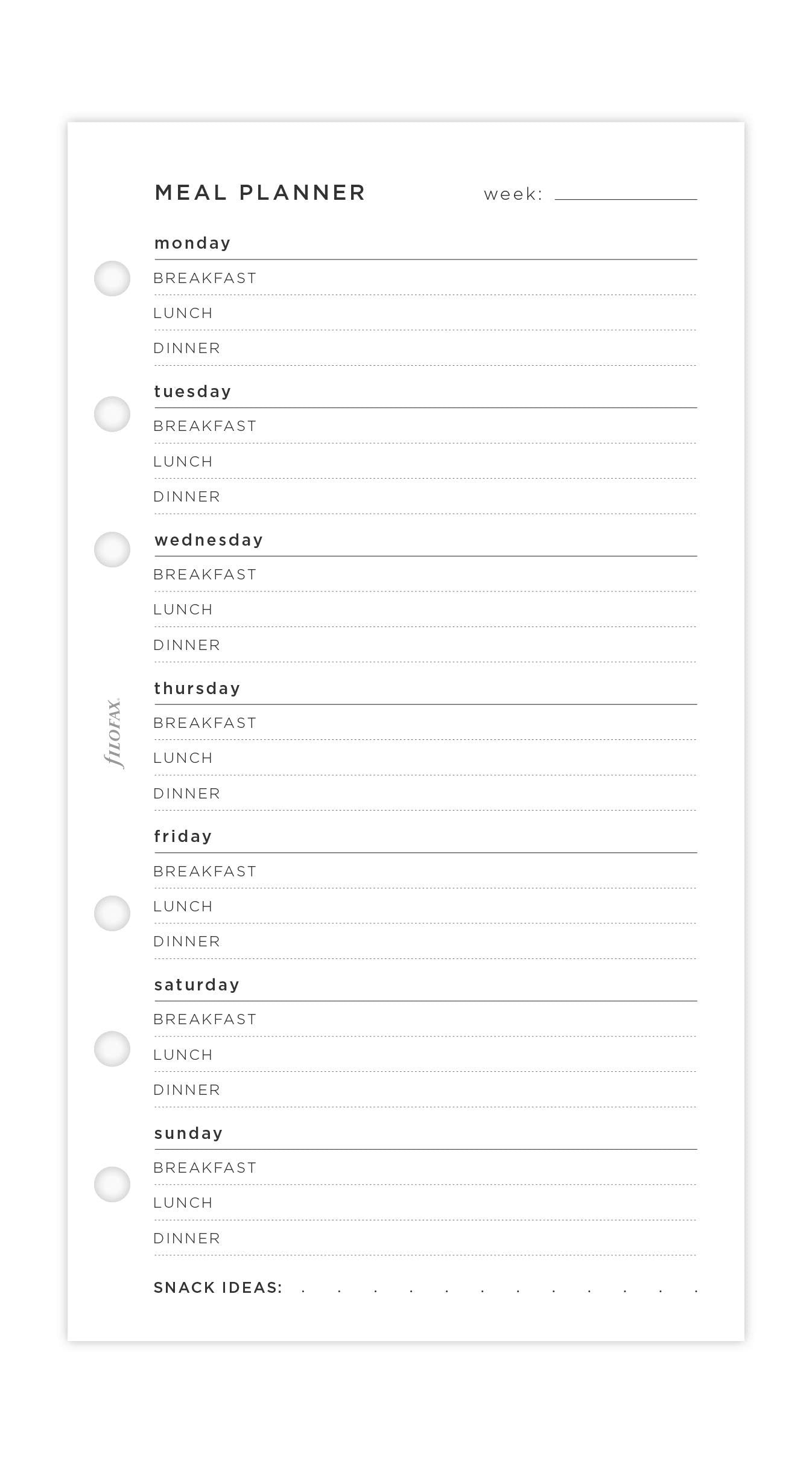812x1463 pixels.
Task: Click the week date line field
Action: pos(626,193)
